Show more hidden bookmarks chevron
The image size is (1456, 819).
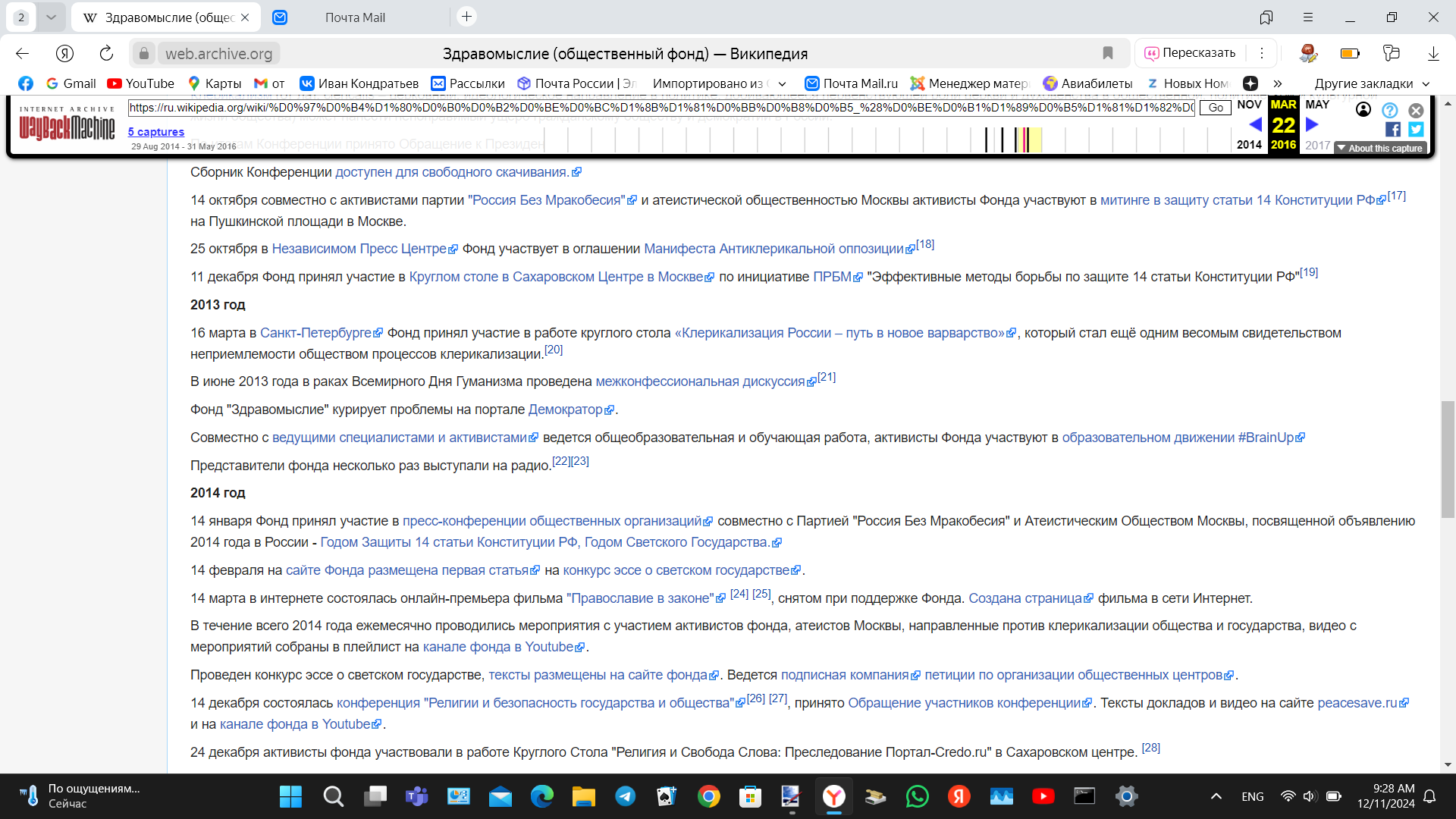1278,83
